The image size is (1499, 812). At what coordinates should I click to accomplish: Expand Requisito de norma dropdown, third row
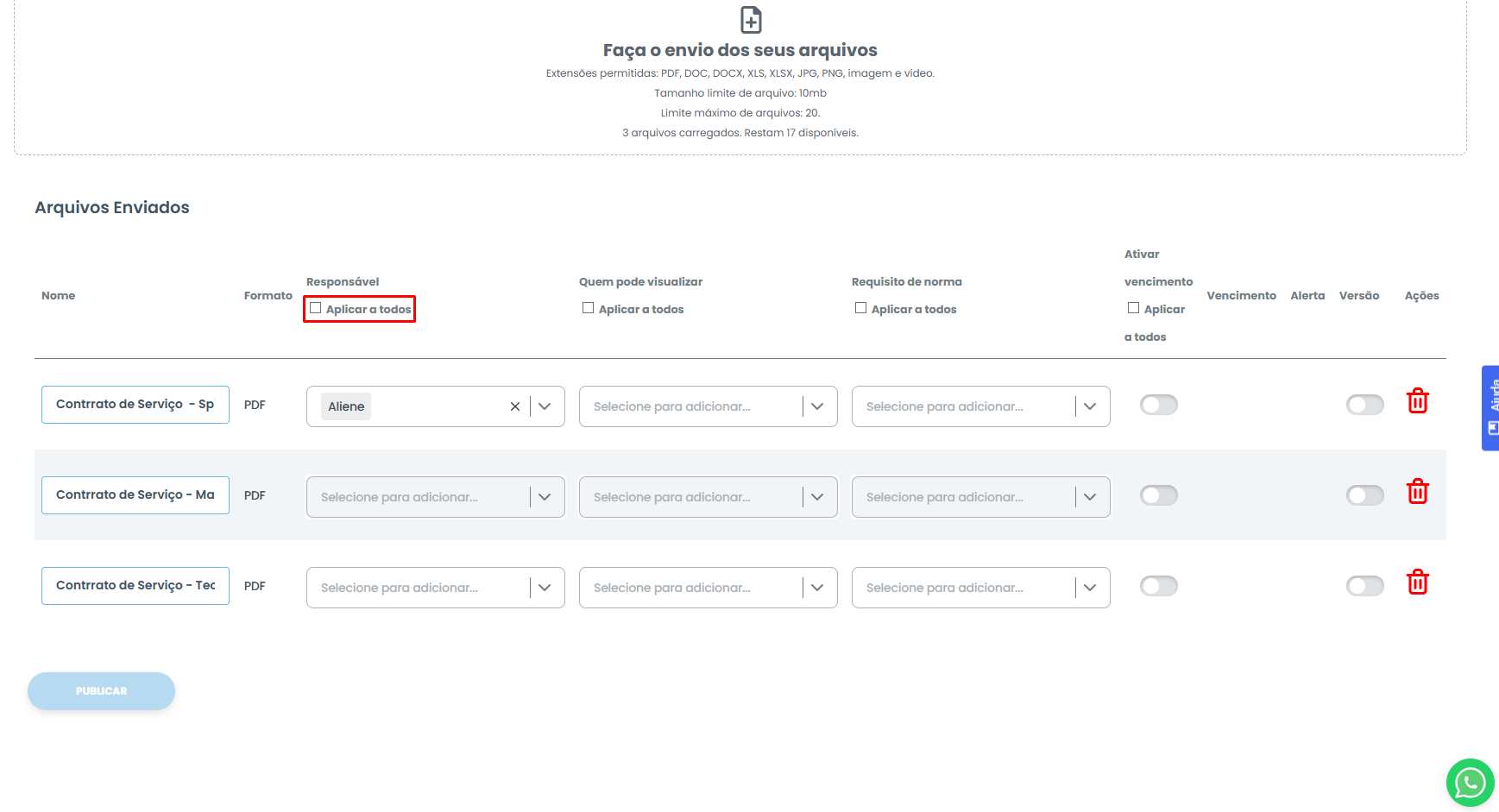pyautogui.click(x=1090, y=588)
